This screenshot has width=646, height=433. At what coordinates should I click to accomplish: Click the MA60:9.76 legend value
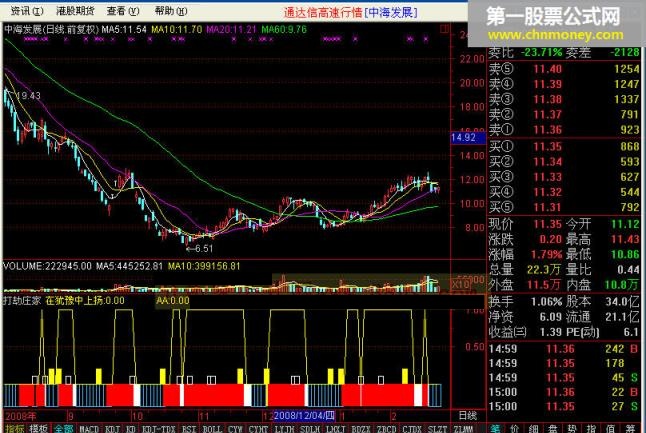284,29
